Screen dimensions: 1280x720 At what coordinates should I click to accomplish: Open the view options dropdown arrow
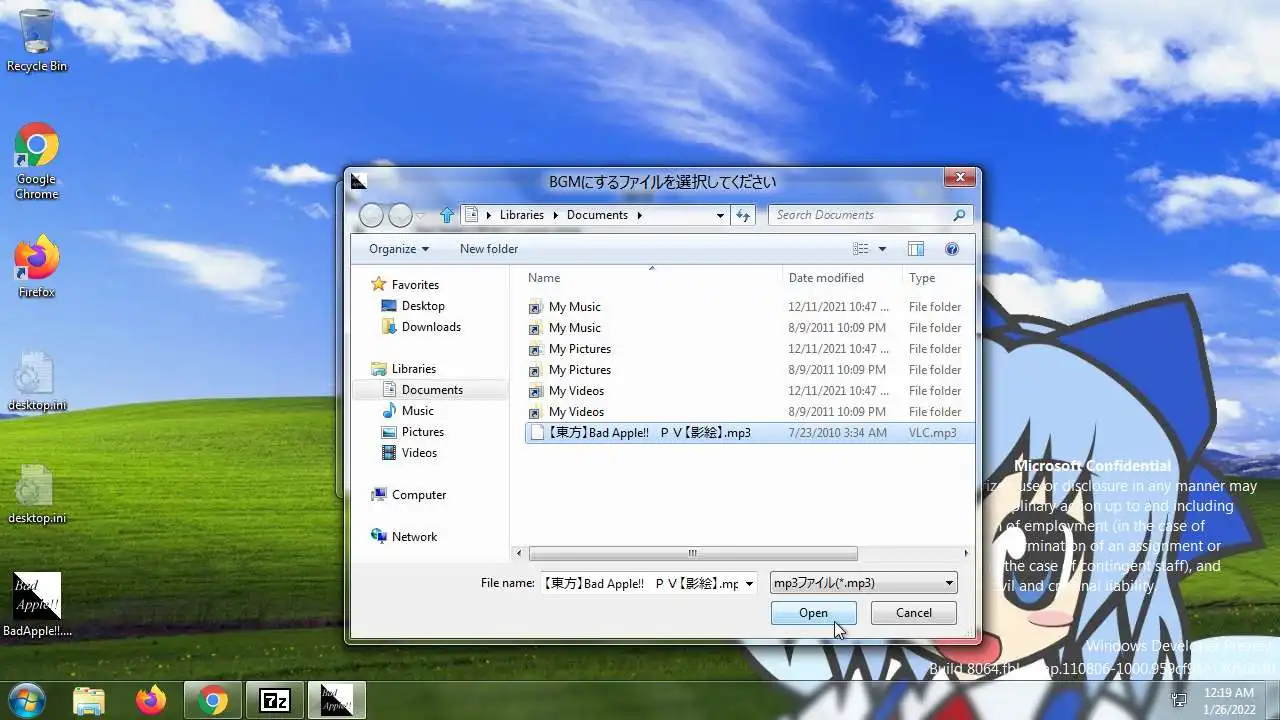click(x=882, y=249)
